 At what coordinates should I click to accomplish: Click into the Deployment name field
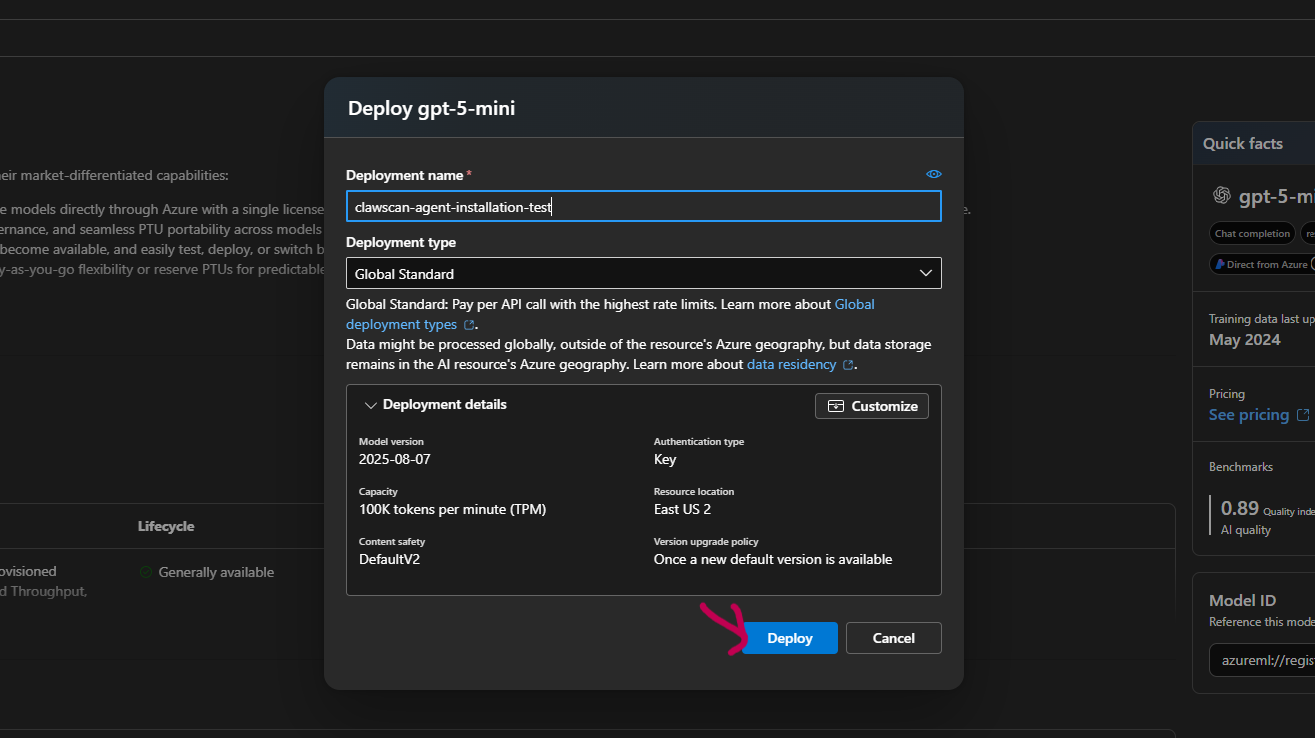pos(644,207)
